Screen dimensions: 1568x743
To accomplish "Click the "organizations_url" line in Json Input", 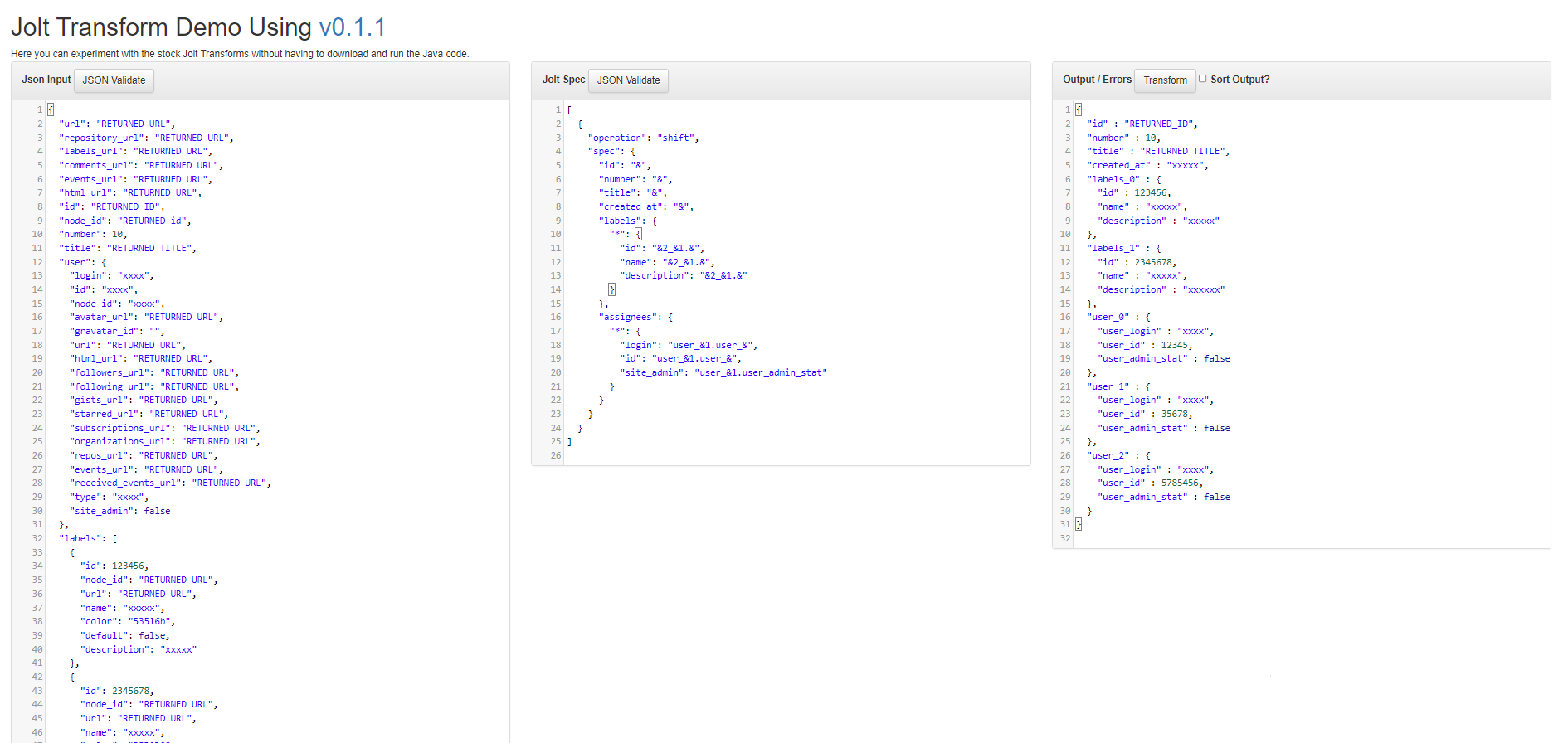I will coord(165,442).
